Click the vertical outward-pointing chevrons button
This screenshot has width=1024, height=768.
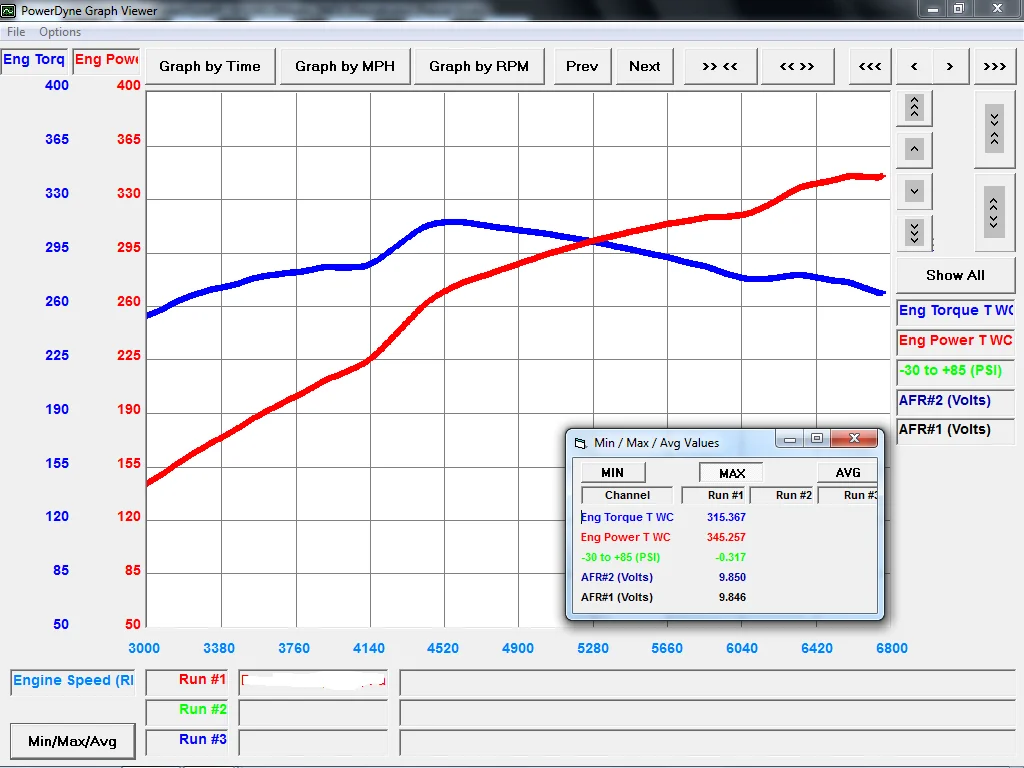[x=994, y=212]
